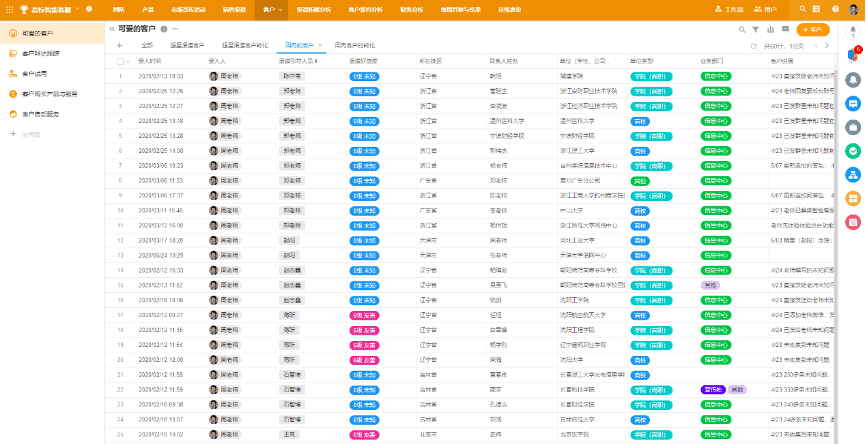Screen dimensions: 866x445
Task: Click the blue tag in row 1
Action: [364, 76]
